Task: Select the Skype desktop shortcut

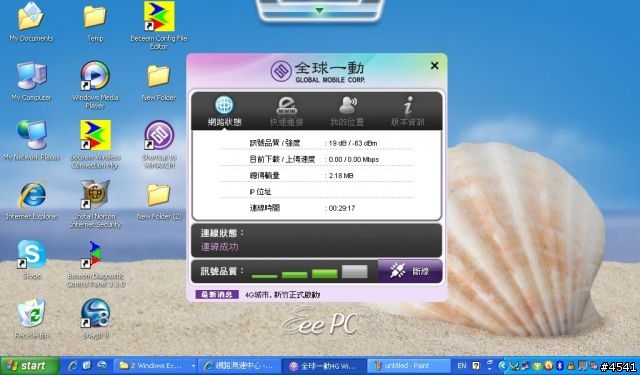Action: pos(31,260)
